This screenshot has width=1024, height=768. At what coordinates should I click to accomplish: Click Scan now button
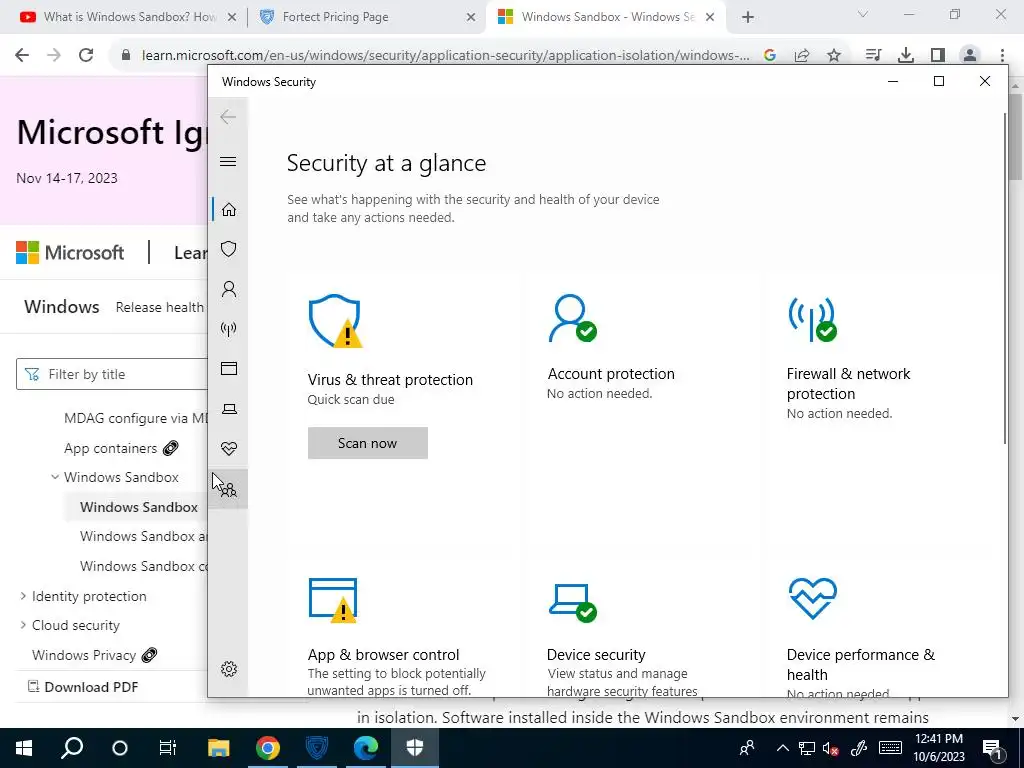[368, 443]
